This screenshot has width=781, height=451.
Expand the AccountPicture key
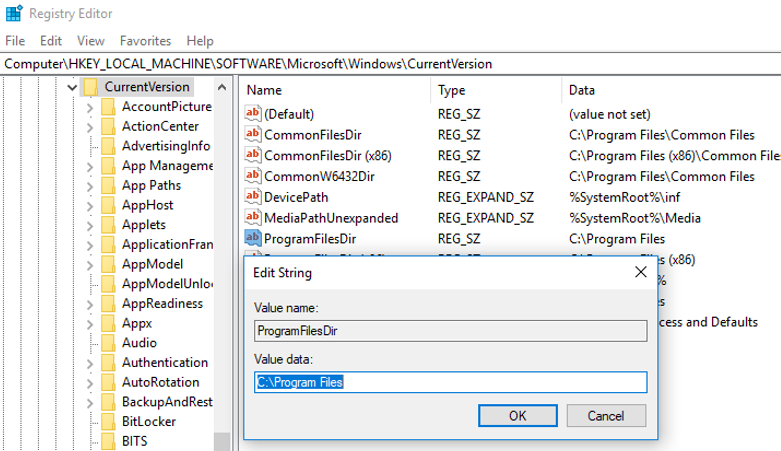tap(90, 107)
